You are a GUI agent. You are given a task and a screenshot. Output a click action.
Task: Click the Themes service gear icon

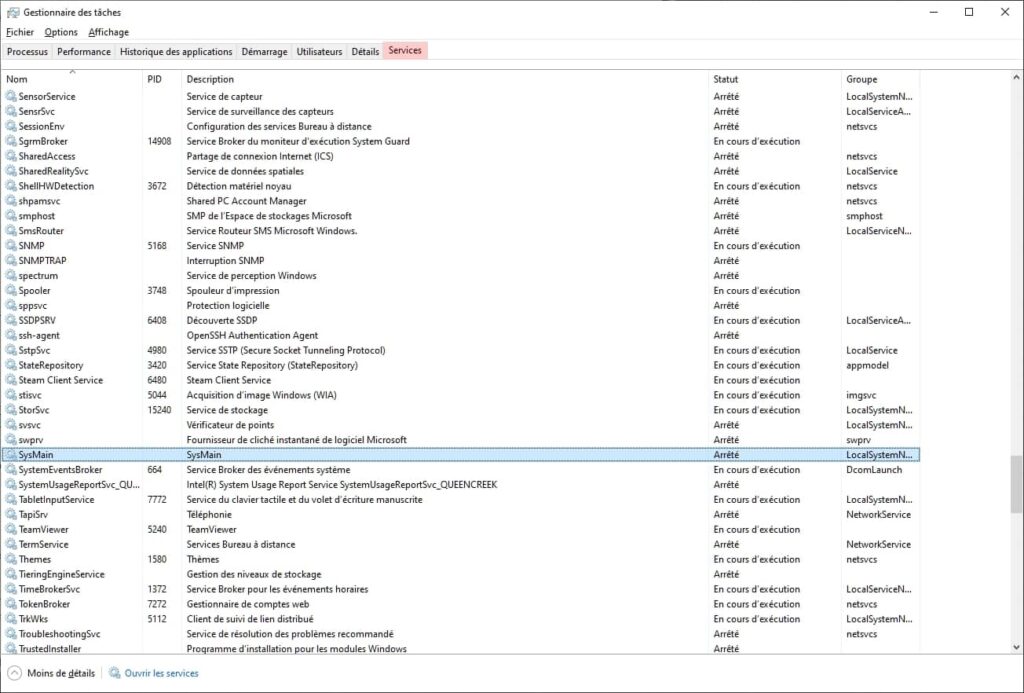(11, 560)
